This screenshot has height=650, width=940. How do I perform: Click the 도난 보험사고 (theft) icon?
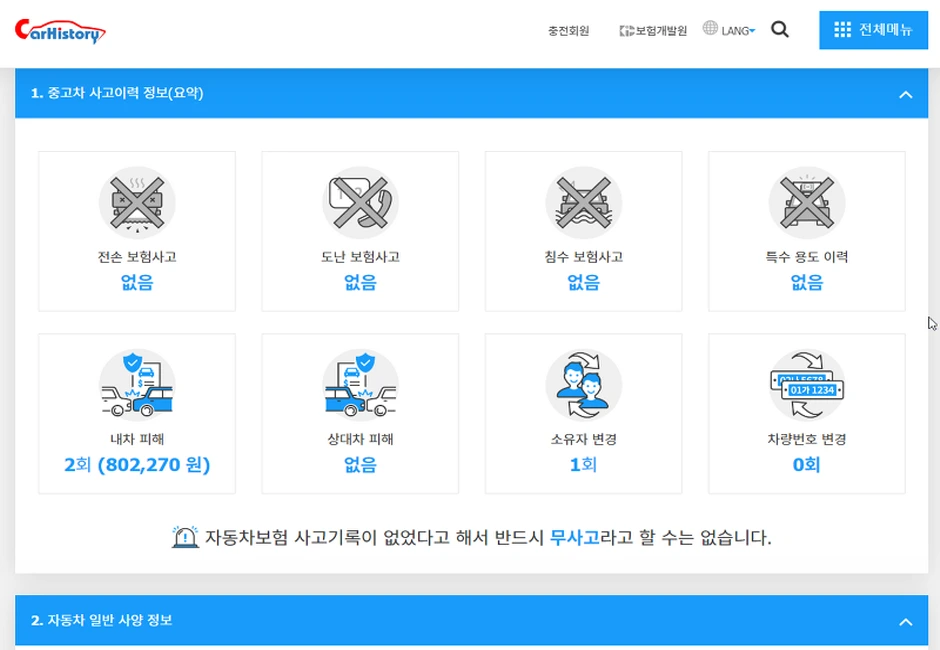[360, 201]
